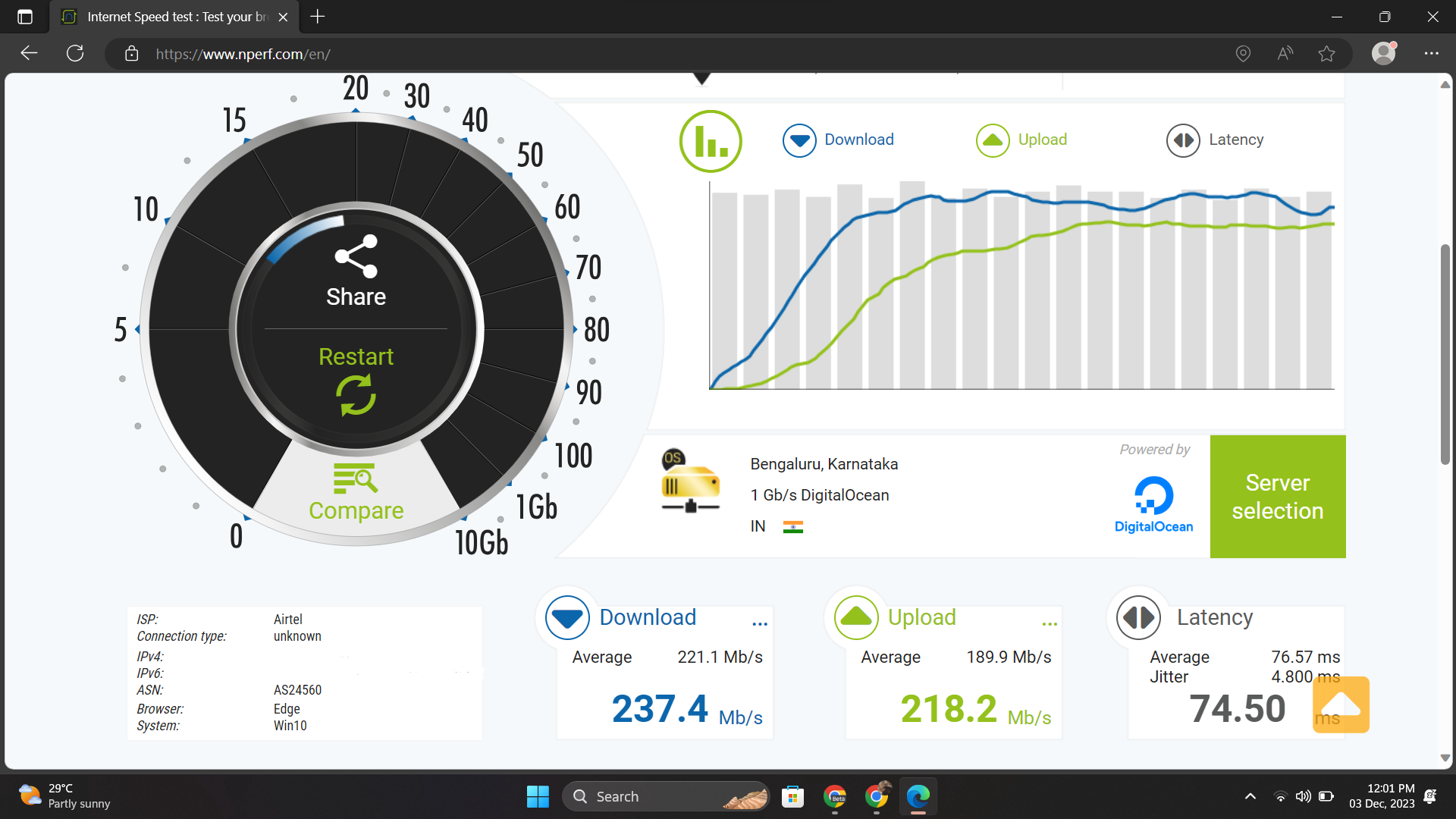Click the Restart test refresh icon
This screenshot has width=1456, height=819.
356,395
